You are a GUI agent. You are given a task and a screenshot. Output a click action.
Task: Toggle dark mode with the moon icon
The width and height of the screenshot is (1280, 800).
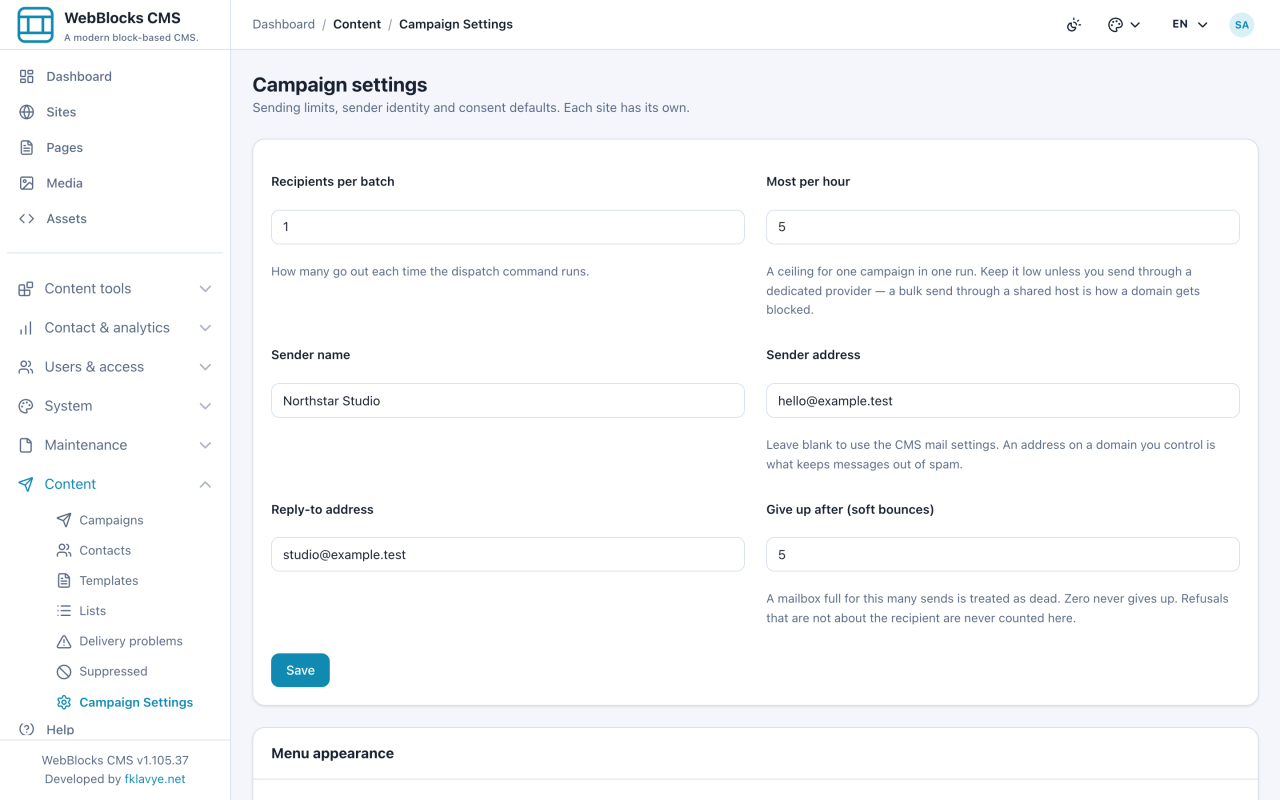tap(1074, 25)
